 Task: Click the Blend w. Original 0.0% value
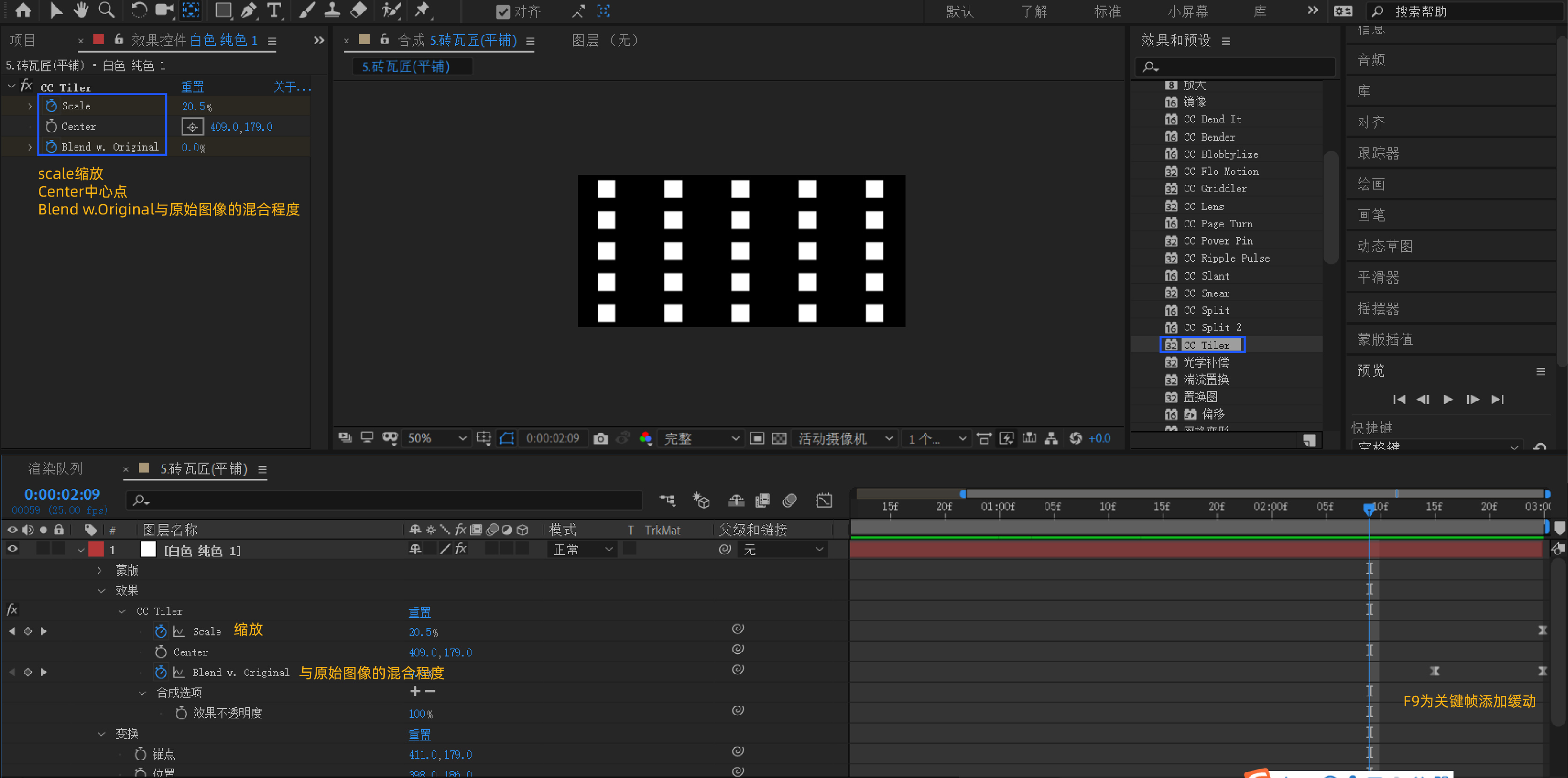pos(193,147)
